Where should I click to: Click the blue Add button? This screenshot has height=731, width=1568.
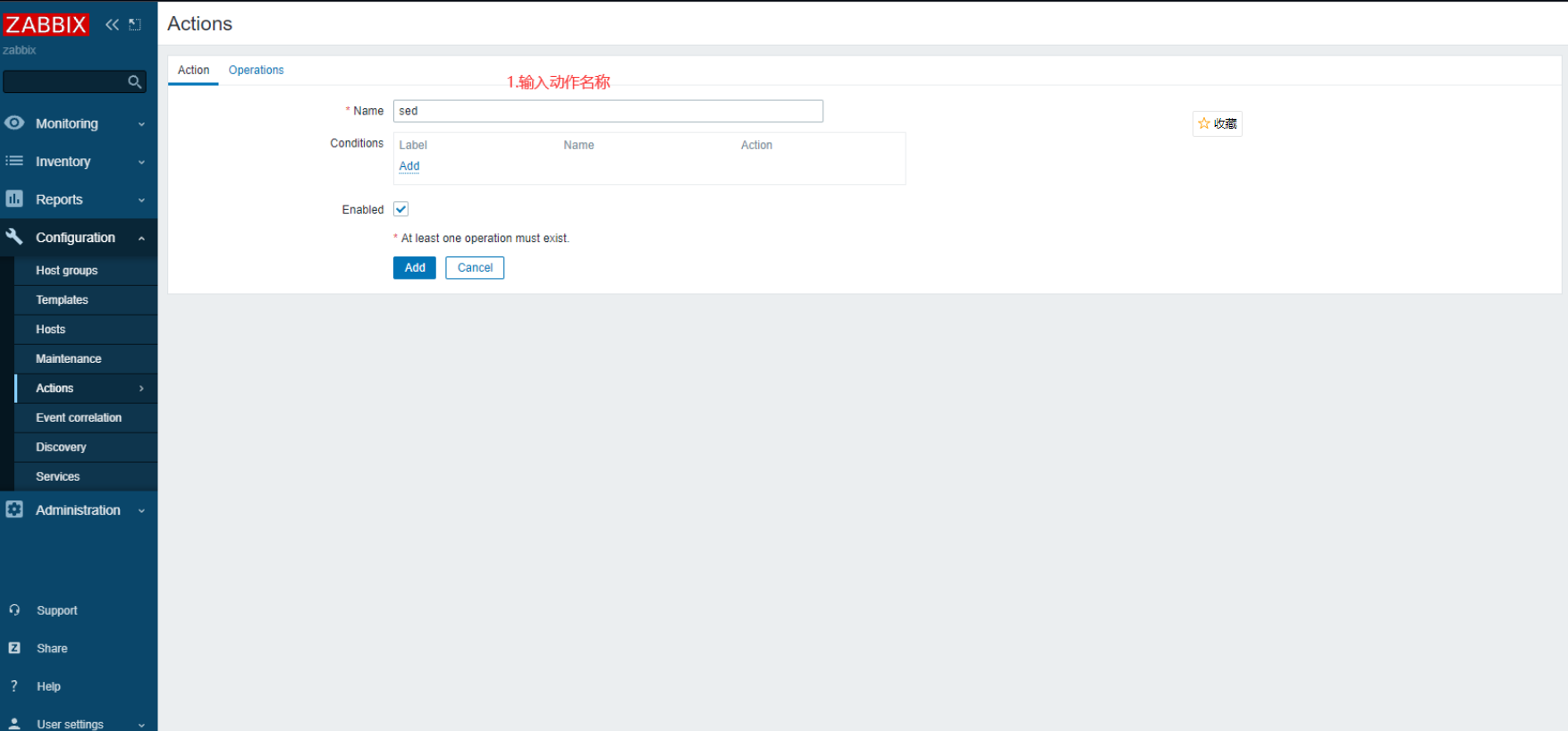point(415,268)
